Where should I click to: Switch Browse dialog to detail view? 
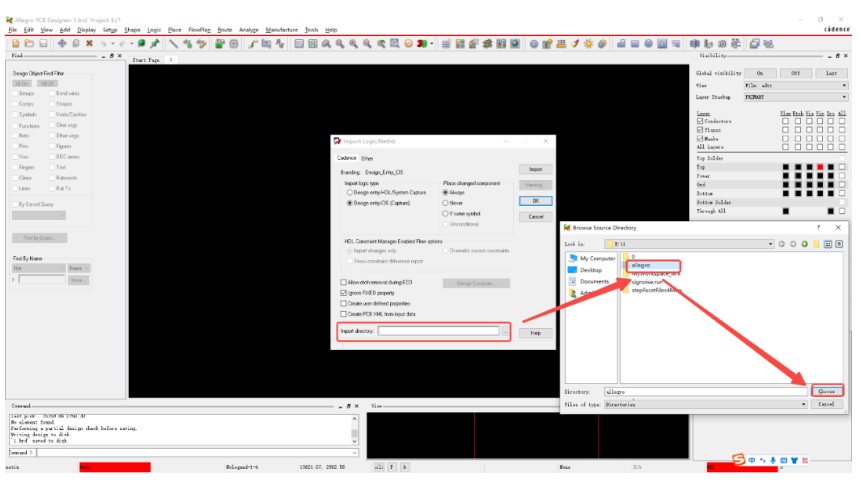[839, 244]
